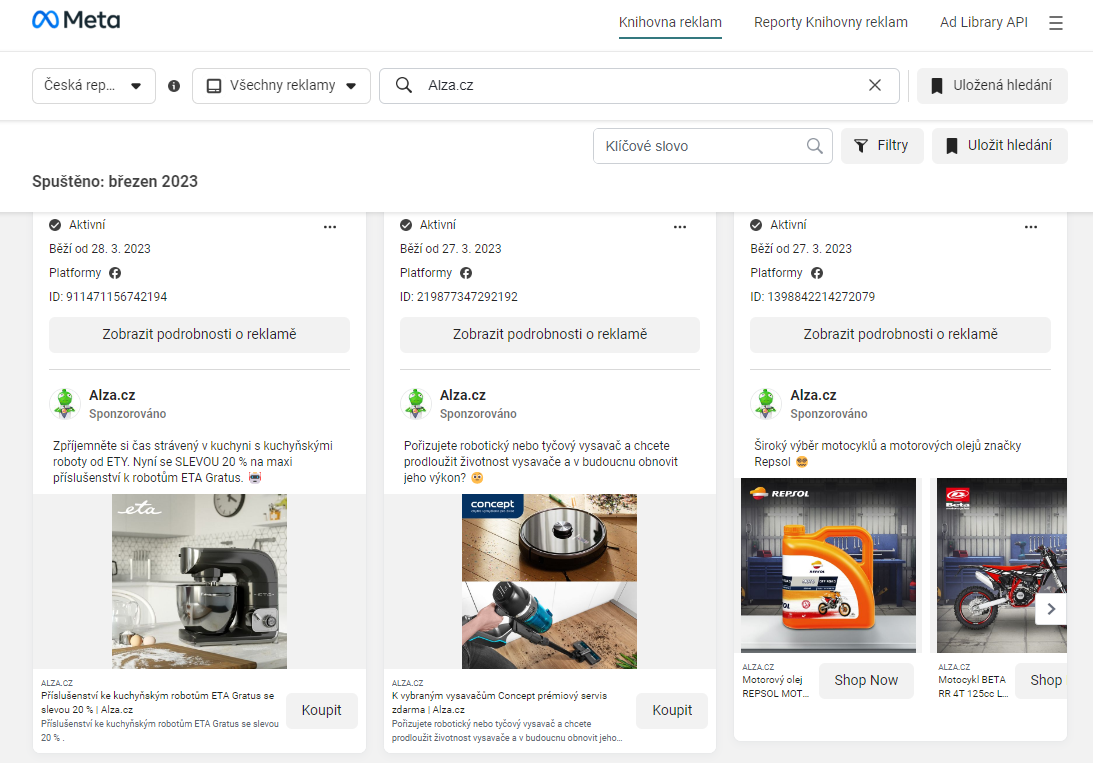Screen dimensions: 1093x763
Task: Click the ETA kitchen robot ad image
Action: tap(199, 581)
